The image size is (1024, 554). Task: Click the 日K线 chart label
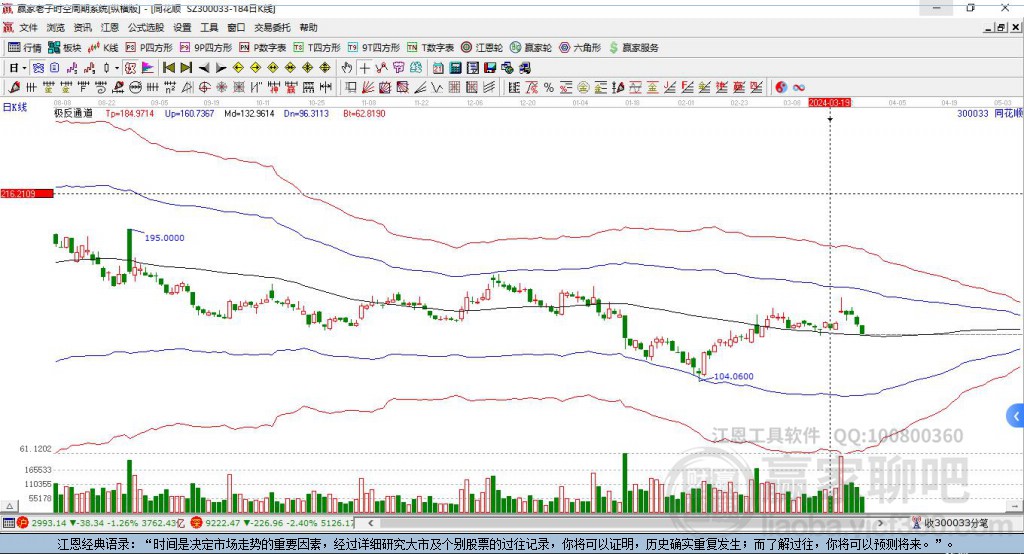point(15,107)
